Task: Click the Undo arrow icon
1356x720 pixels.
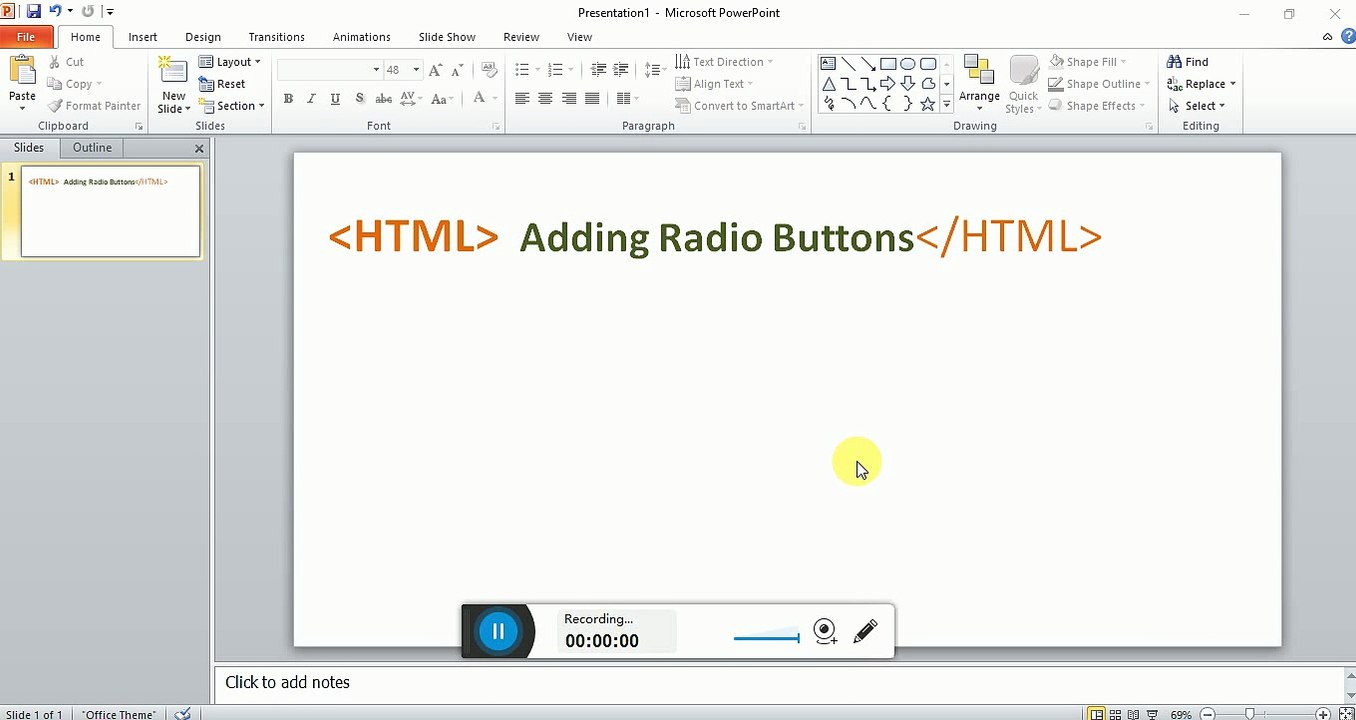Action: click(55, 12)
